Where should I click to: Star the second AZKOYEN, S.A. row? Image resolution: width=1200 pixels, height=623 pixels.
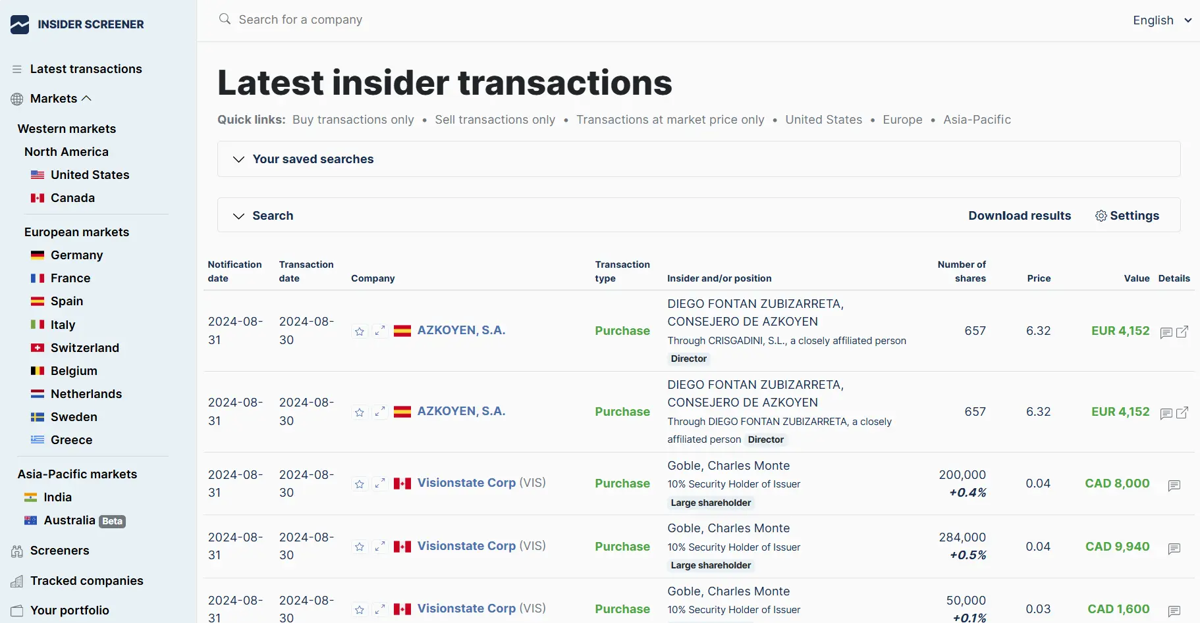point(359,412)
